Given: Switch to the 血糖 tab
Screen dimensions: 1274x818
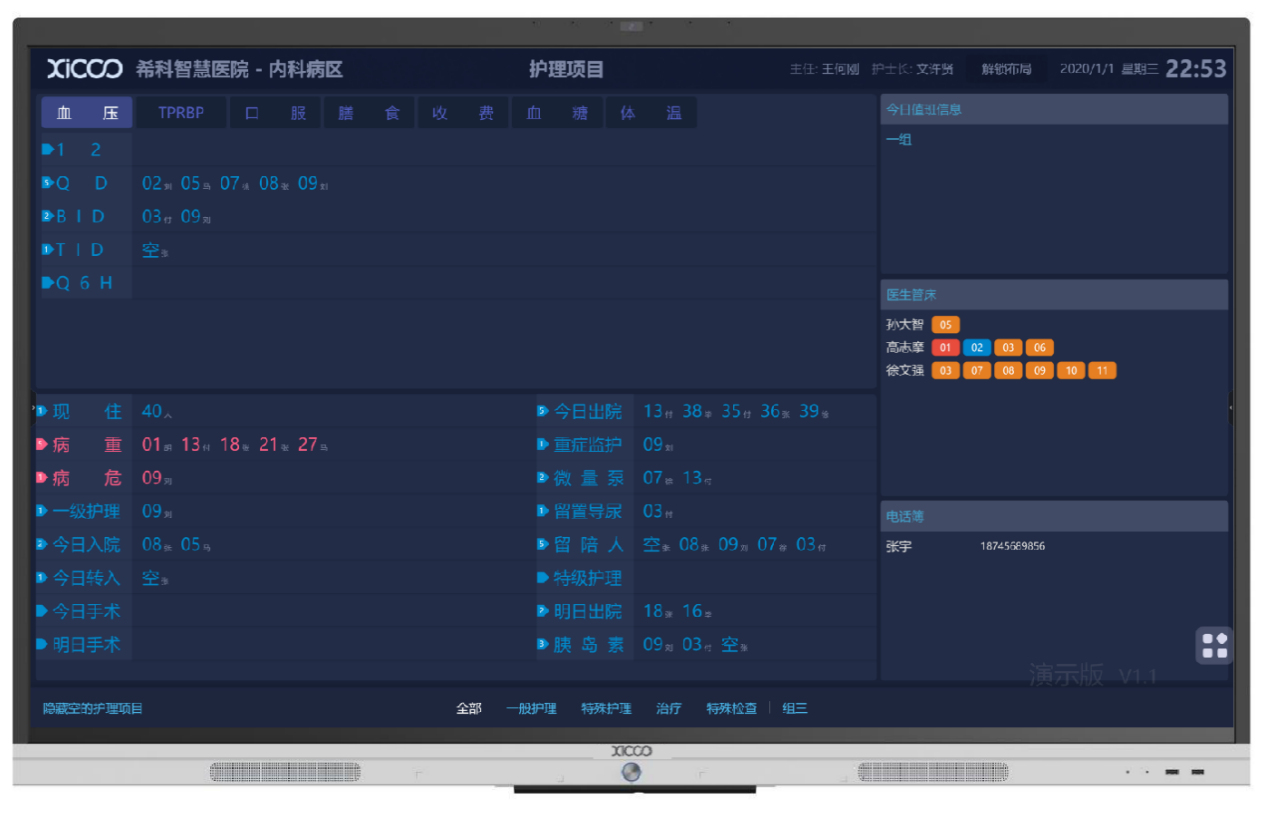Looking at the screenshot, I should [x=557, y=113].
